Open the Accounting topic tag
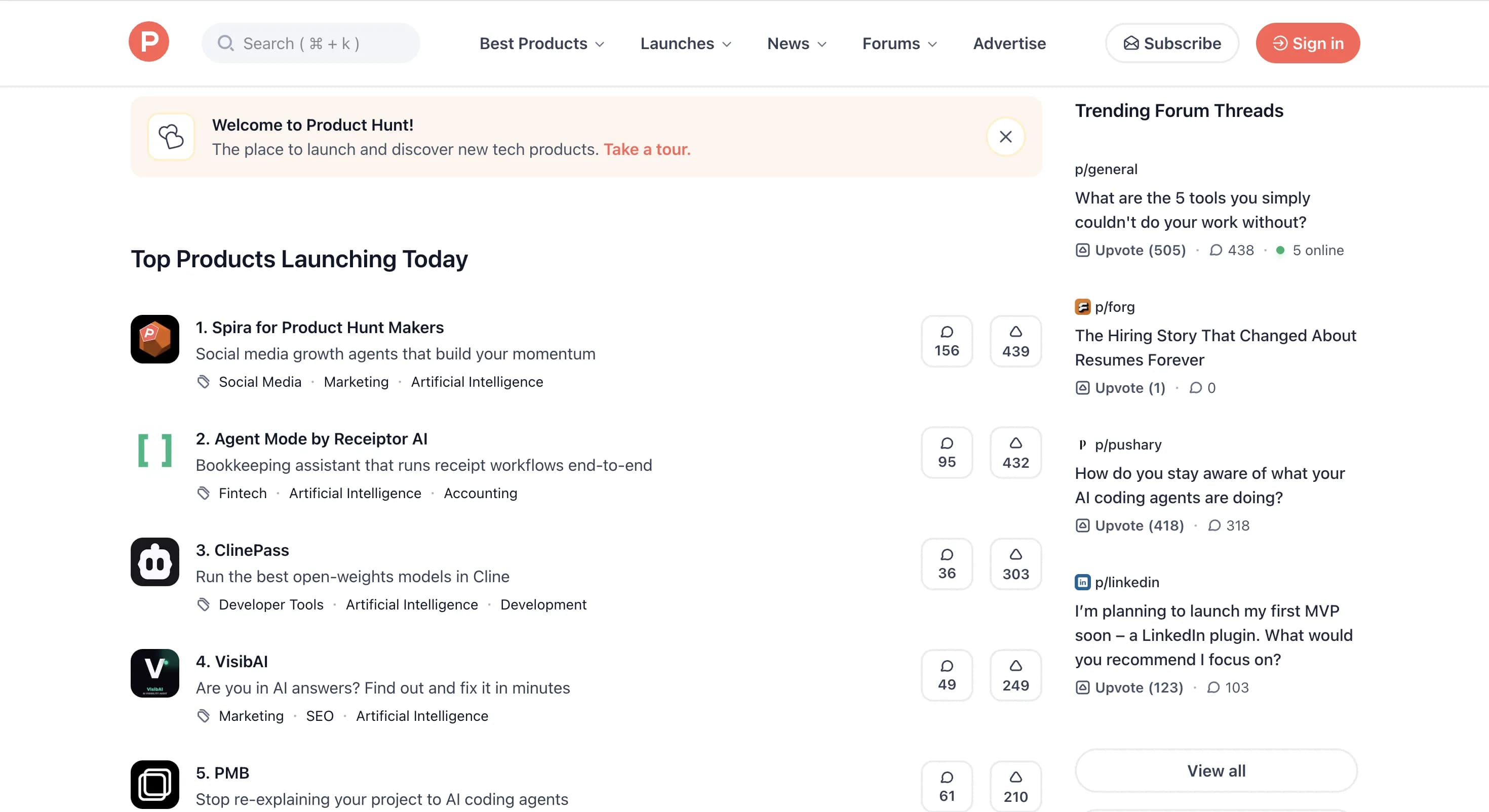Image resolution: width=1489 pixels, height=812 pixels. (480, 494)
